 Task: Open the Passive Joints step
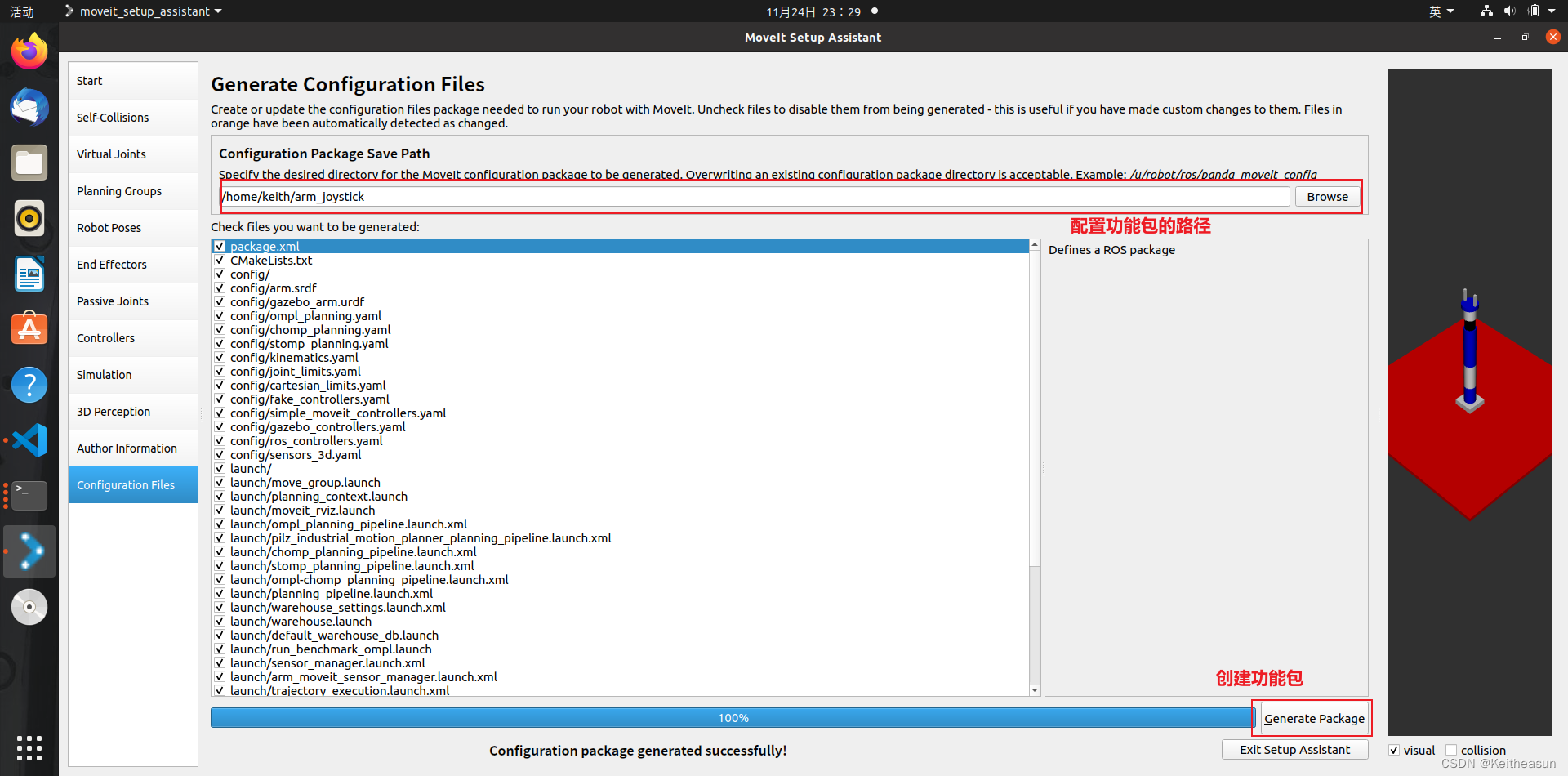coord(133,301)
